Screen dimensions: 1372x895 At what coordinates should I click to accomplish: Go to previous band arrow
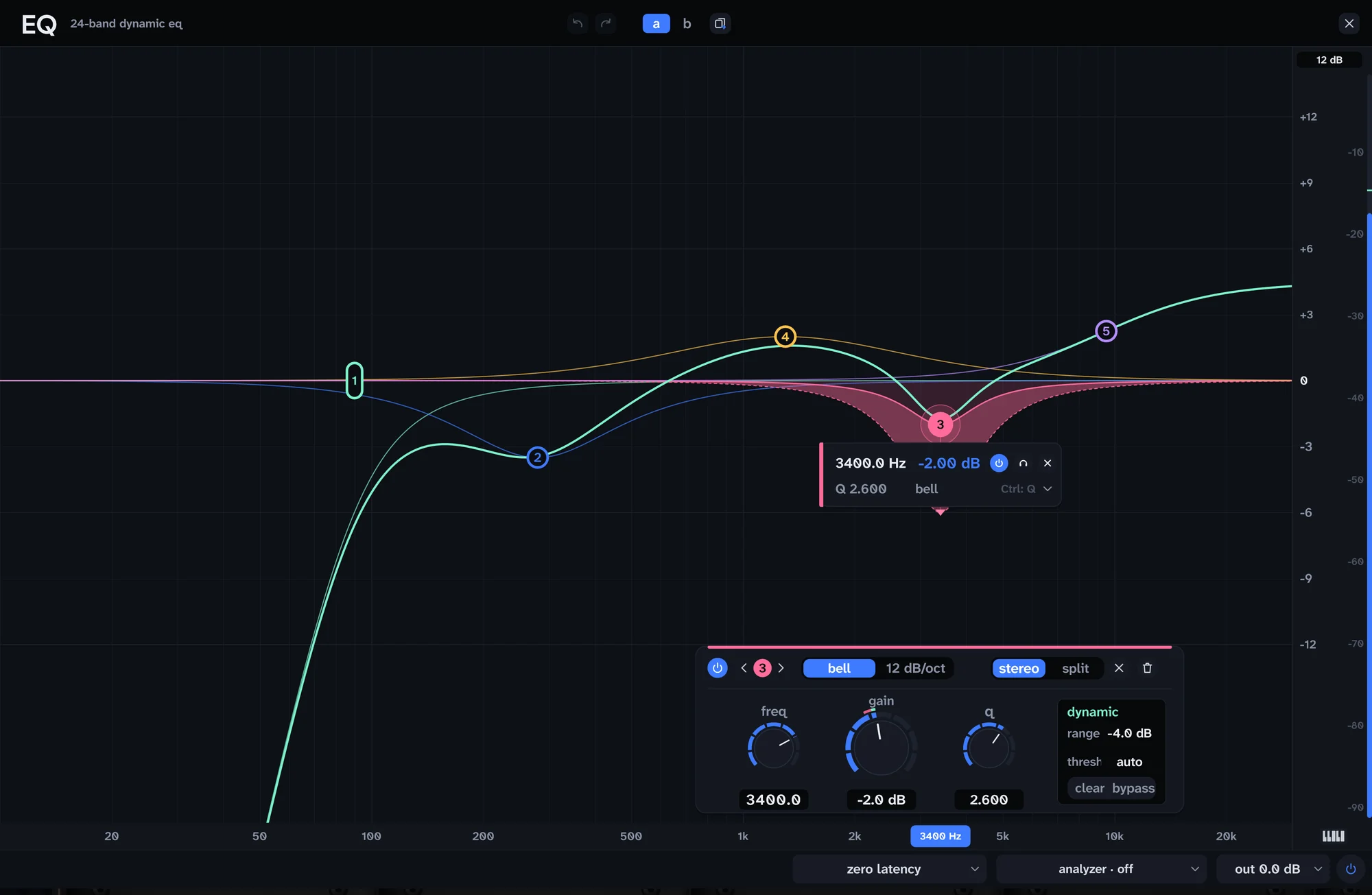pyautogui.click(x=744, y=668)
